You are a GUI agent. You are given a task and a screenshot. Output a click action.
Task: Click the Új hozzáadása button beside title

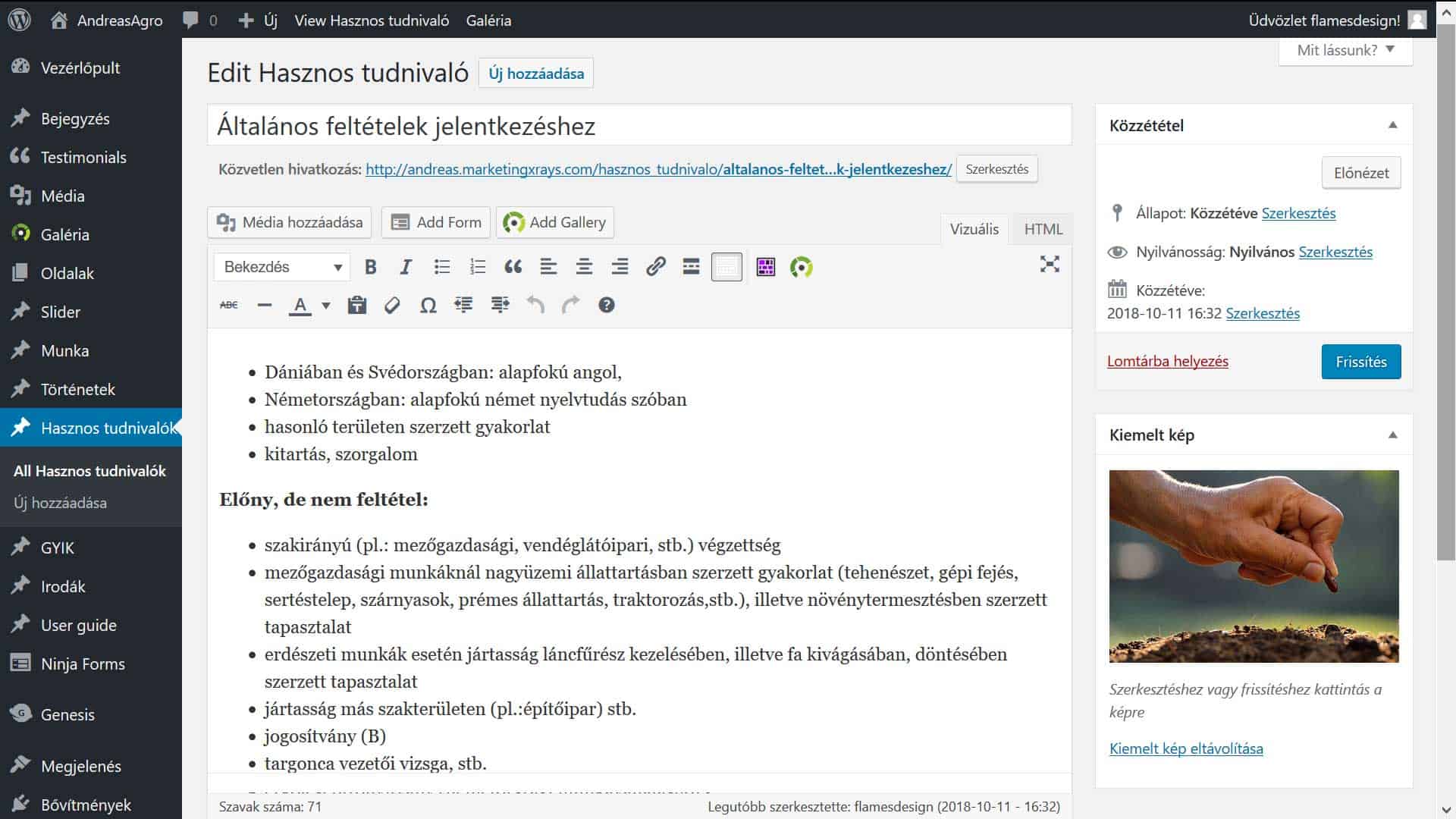[x=536, y=74]
